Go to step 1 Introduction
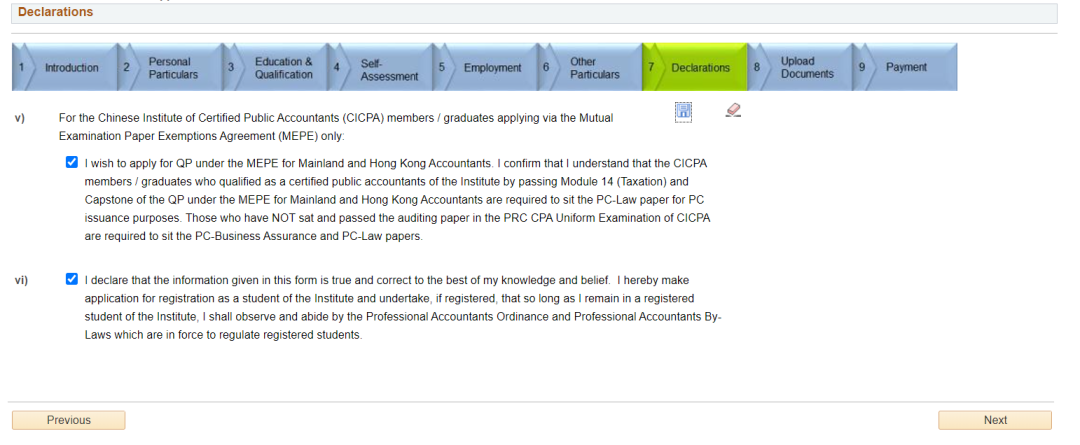 point(71,68)
